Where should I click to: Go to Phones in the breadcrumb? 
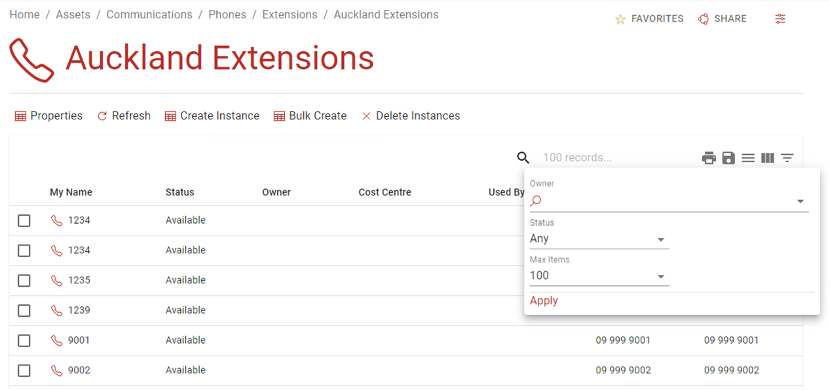click(x=227, y=15)
